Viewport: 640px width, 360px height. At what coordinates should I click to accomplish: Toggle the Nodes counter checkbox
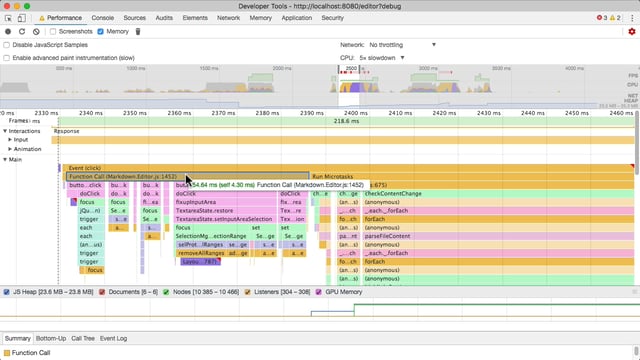pos(166,292)
